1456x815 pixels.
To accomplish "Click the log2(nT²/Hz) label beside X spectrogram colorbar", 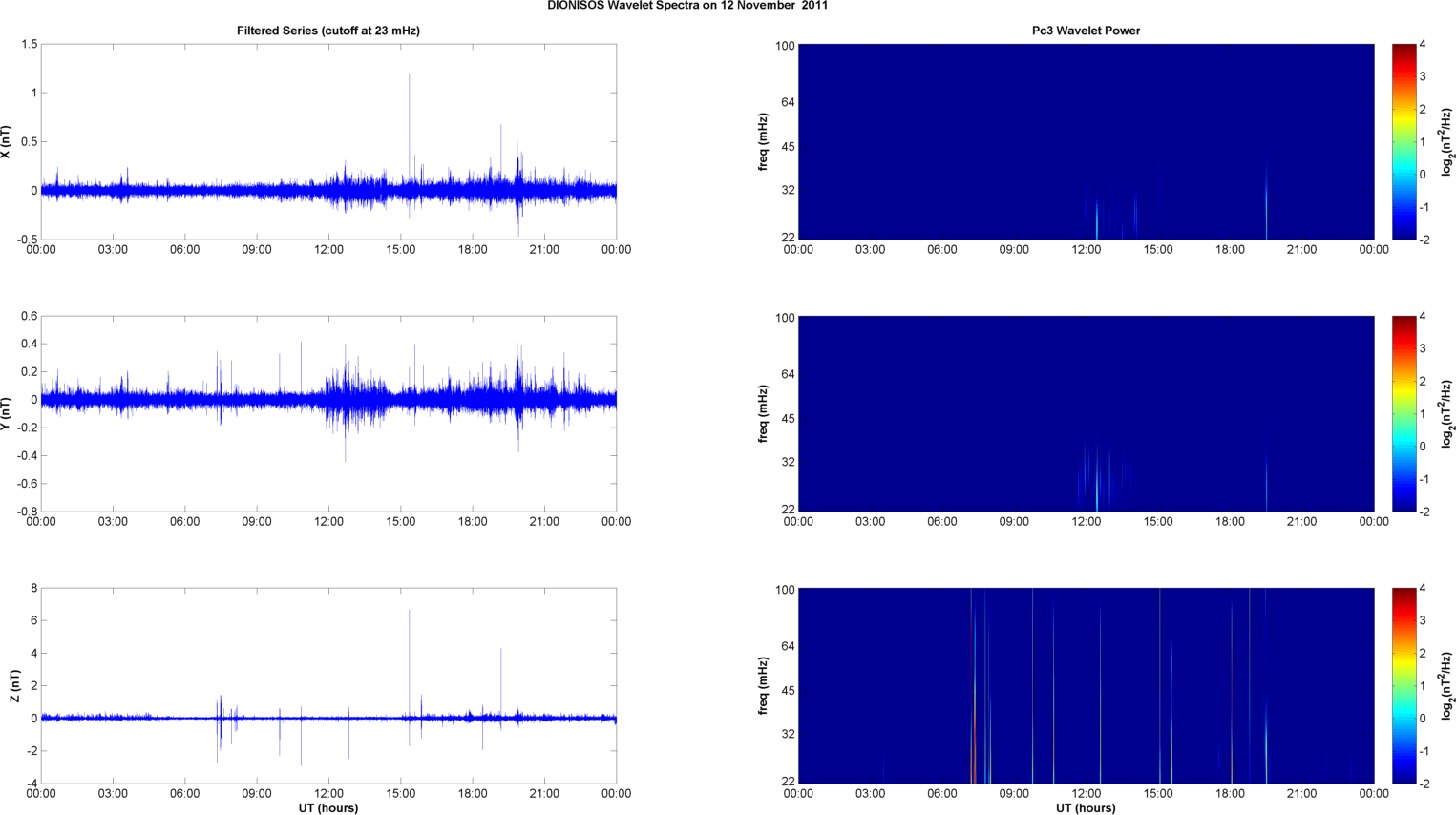I will [x=1447, y=142].
